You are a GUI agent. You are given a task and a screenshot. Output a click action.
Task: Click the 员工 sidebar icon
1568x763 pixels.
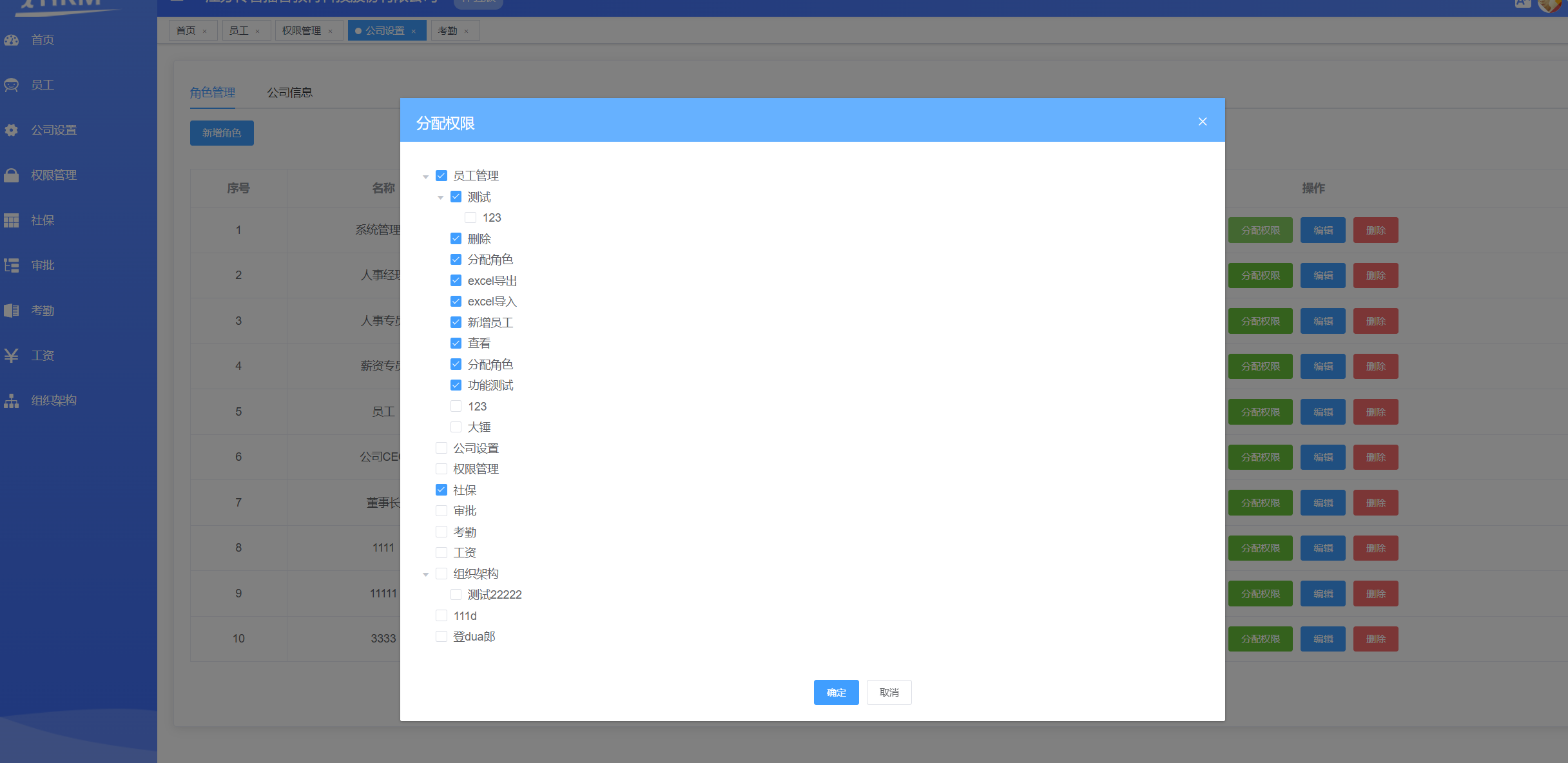tap(12, 85)
